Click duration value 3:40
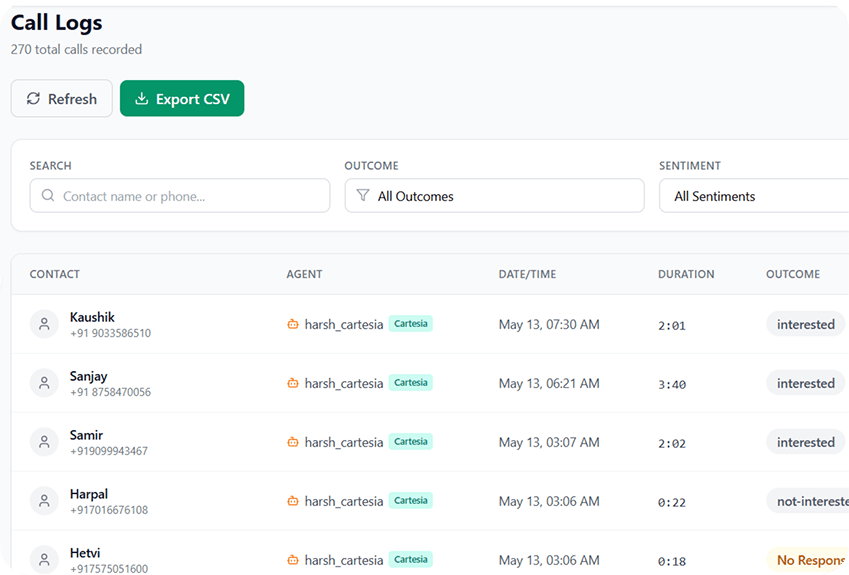The image size is (849, 575). [x=672, y=384]
